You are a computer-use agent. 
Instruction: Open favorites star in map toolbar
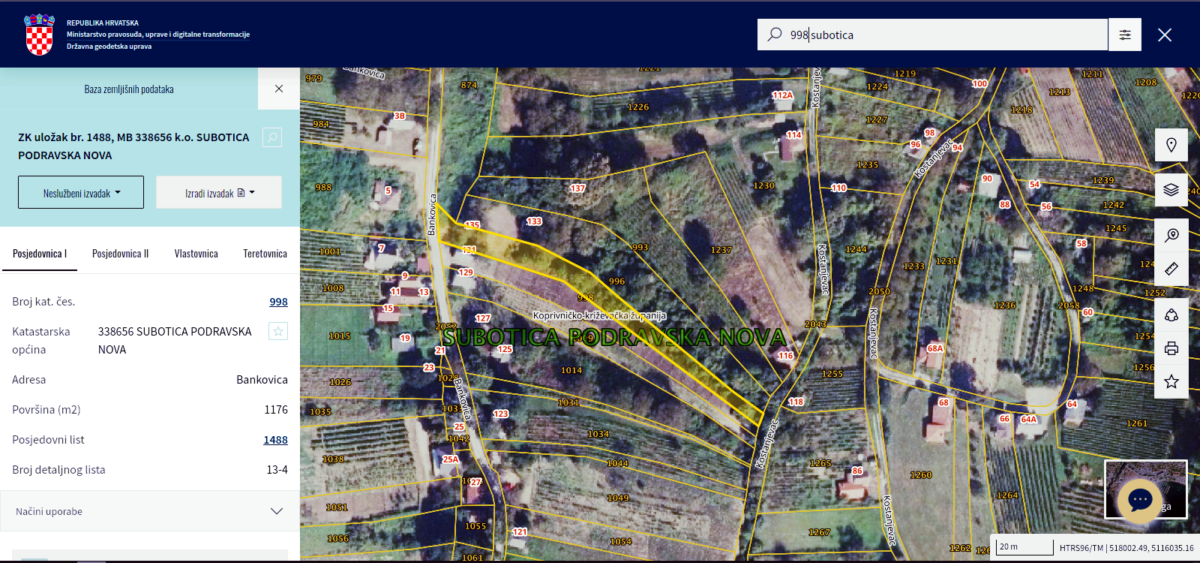pyautogui.click(x=1171, y=382)
